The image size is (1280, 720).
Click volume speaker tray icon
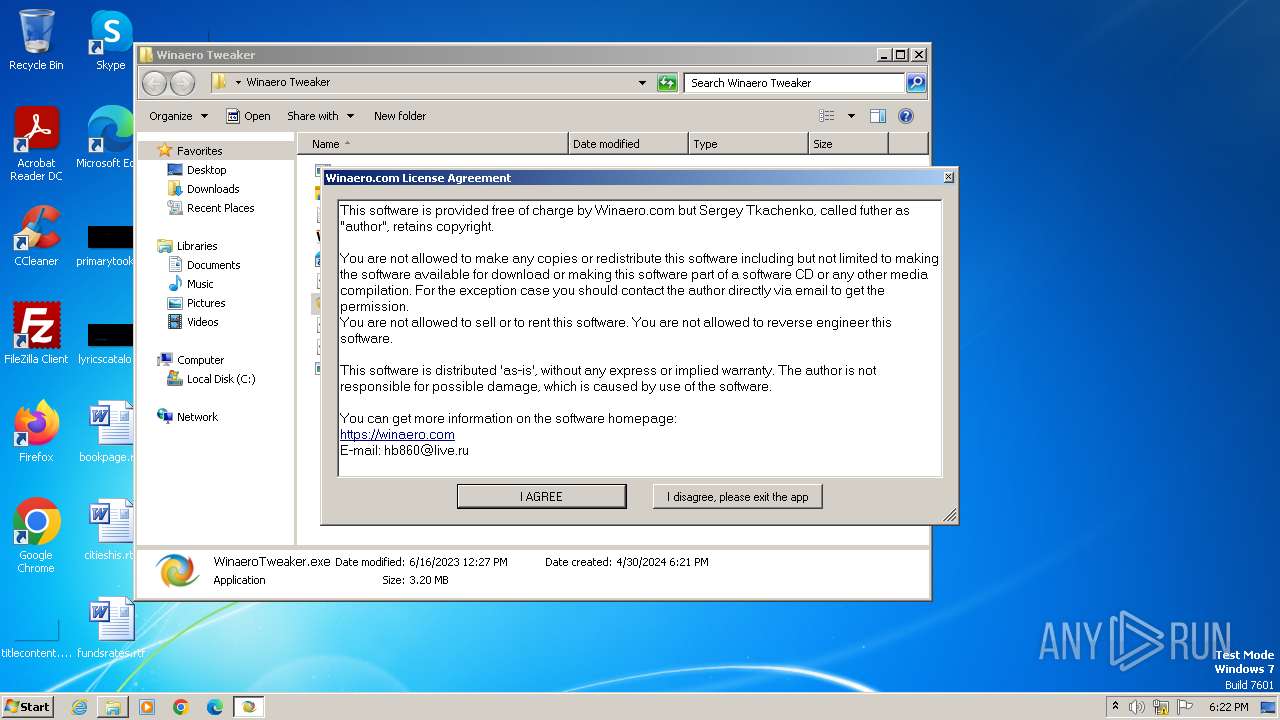1136,707
